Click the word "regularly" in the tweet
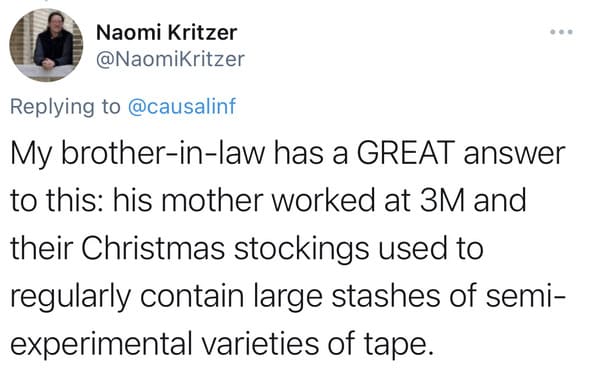 tap(70, 298)
